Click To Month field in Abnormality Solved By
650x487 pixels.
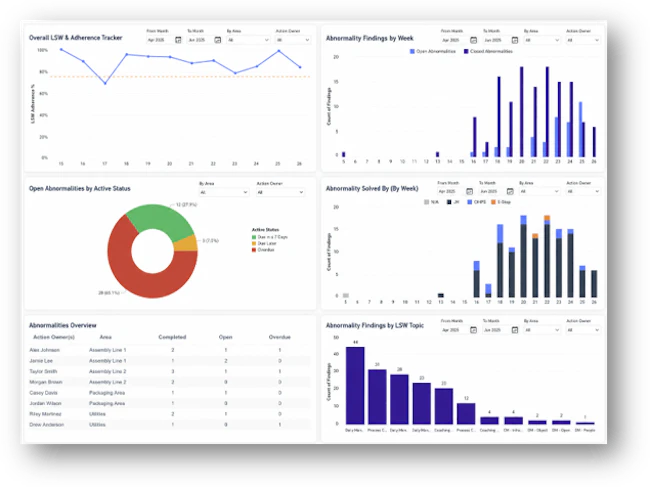(x=497, y=191)
